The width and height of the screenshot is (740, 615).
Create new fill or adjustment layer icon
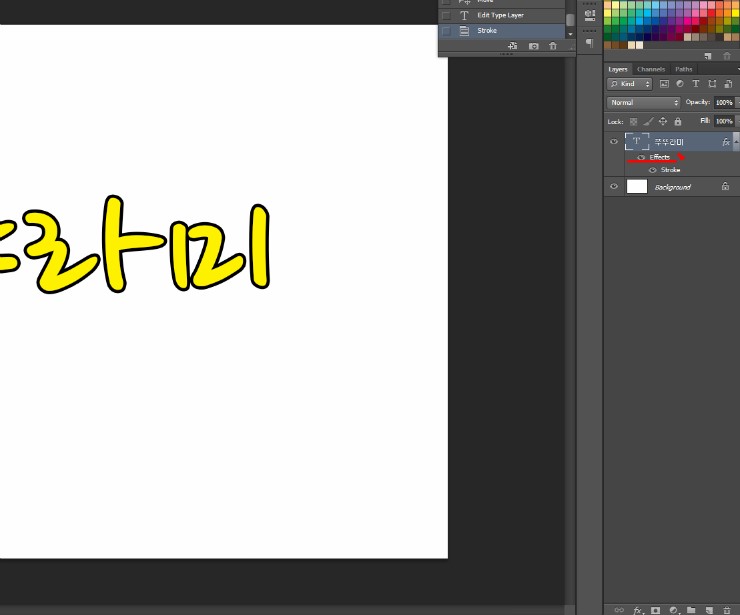pyautogui.click(x=674, y=610)
